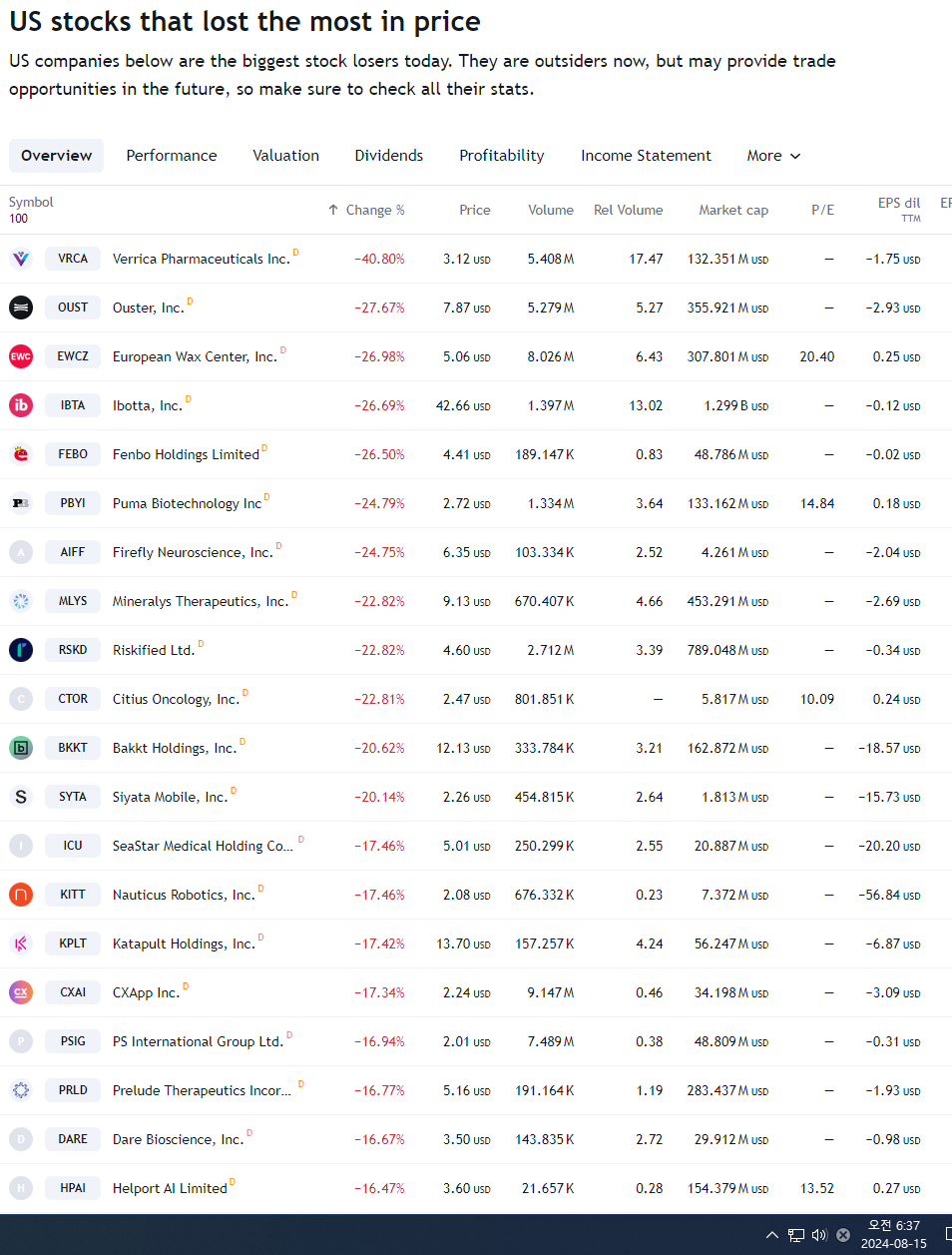
Task: Open the Dividends tab
Action: [389, 156]
